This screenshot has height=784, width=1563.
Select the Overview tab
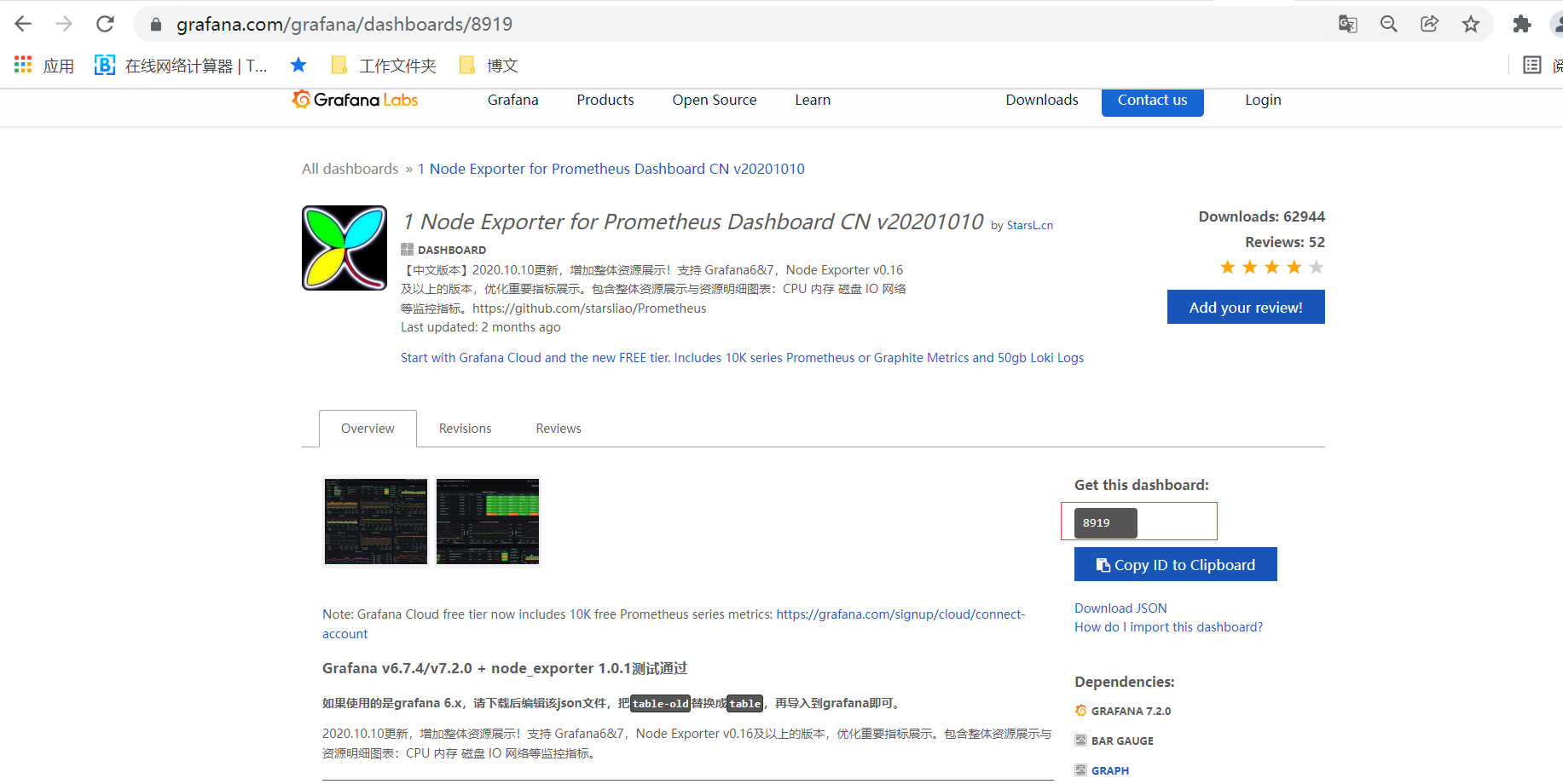point(368,429)
